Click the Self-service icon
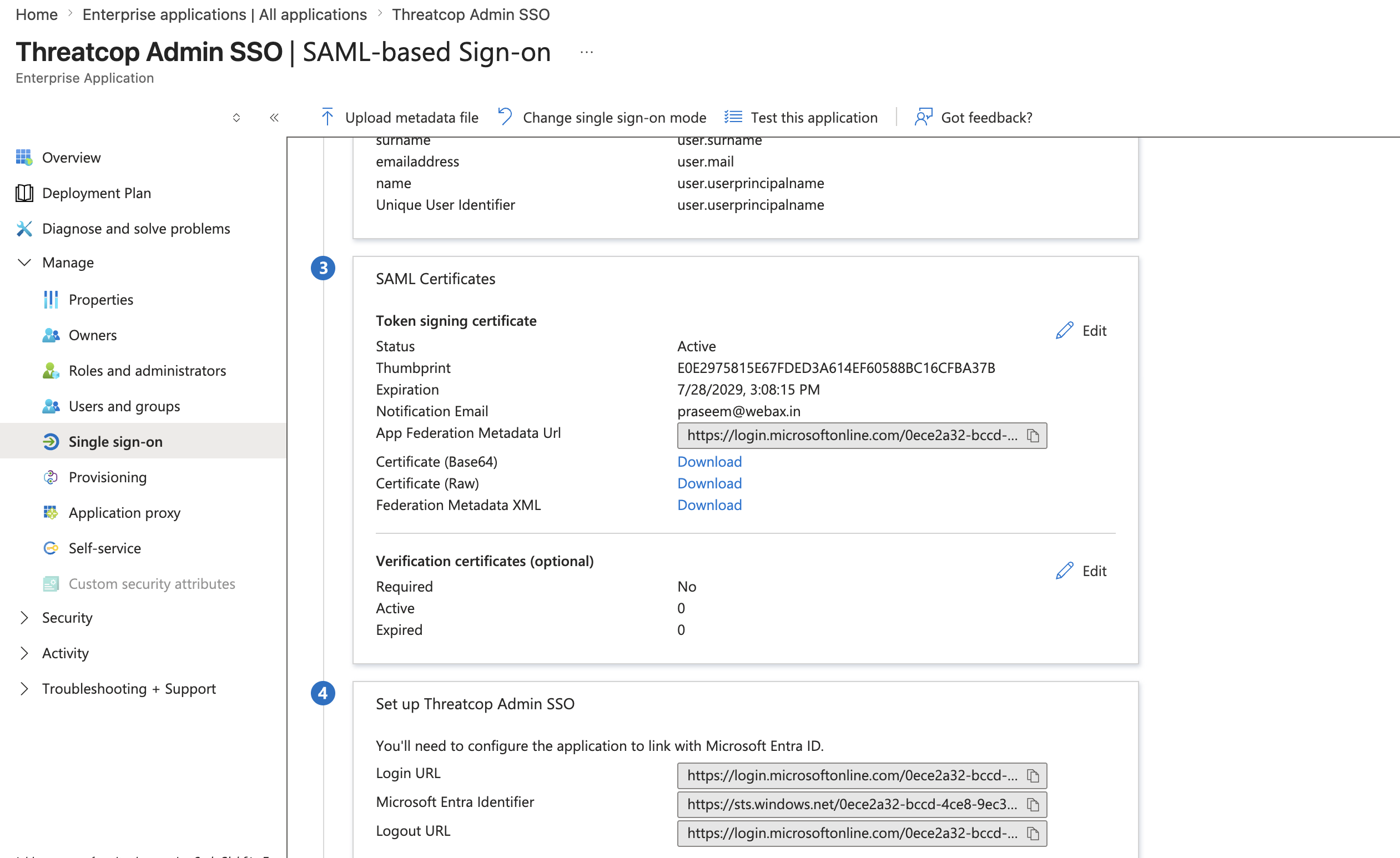The image size is (1400, 858). 51,548
